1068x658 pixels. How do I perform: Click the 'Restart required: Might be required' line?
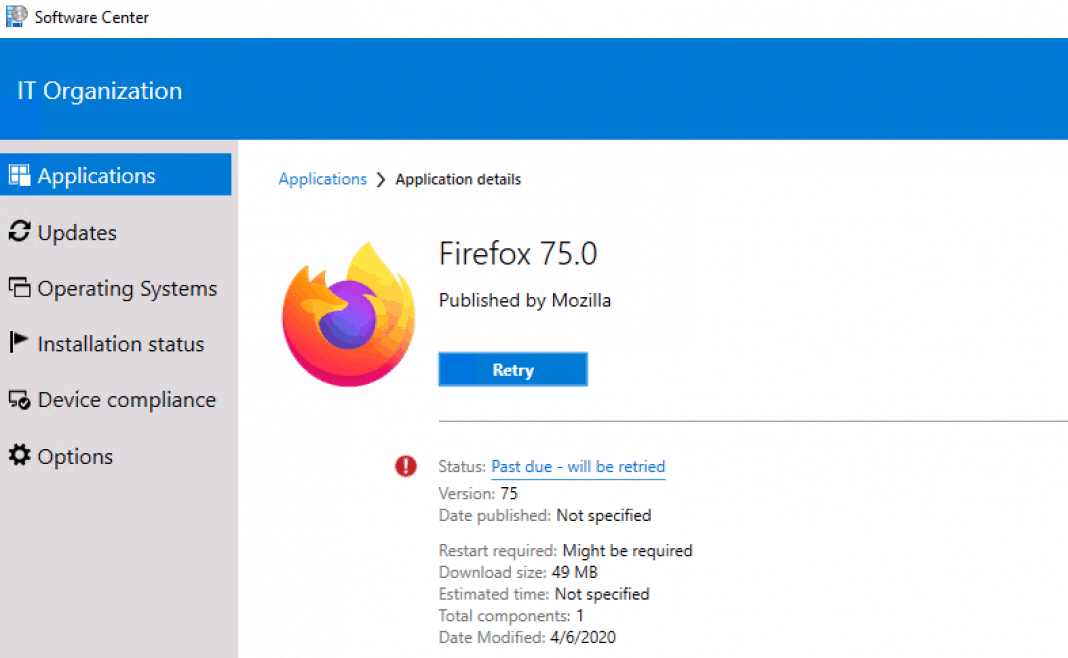[565, 550]
